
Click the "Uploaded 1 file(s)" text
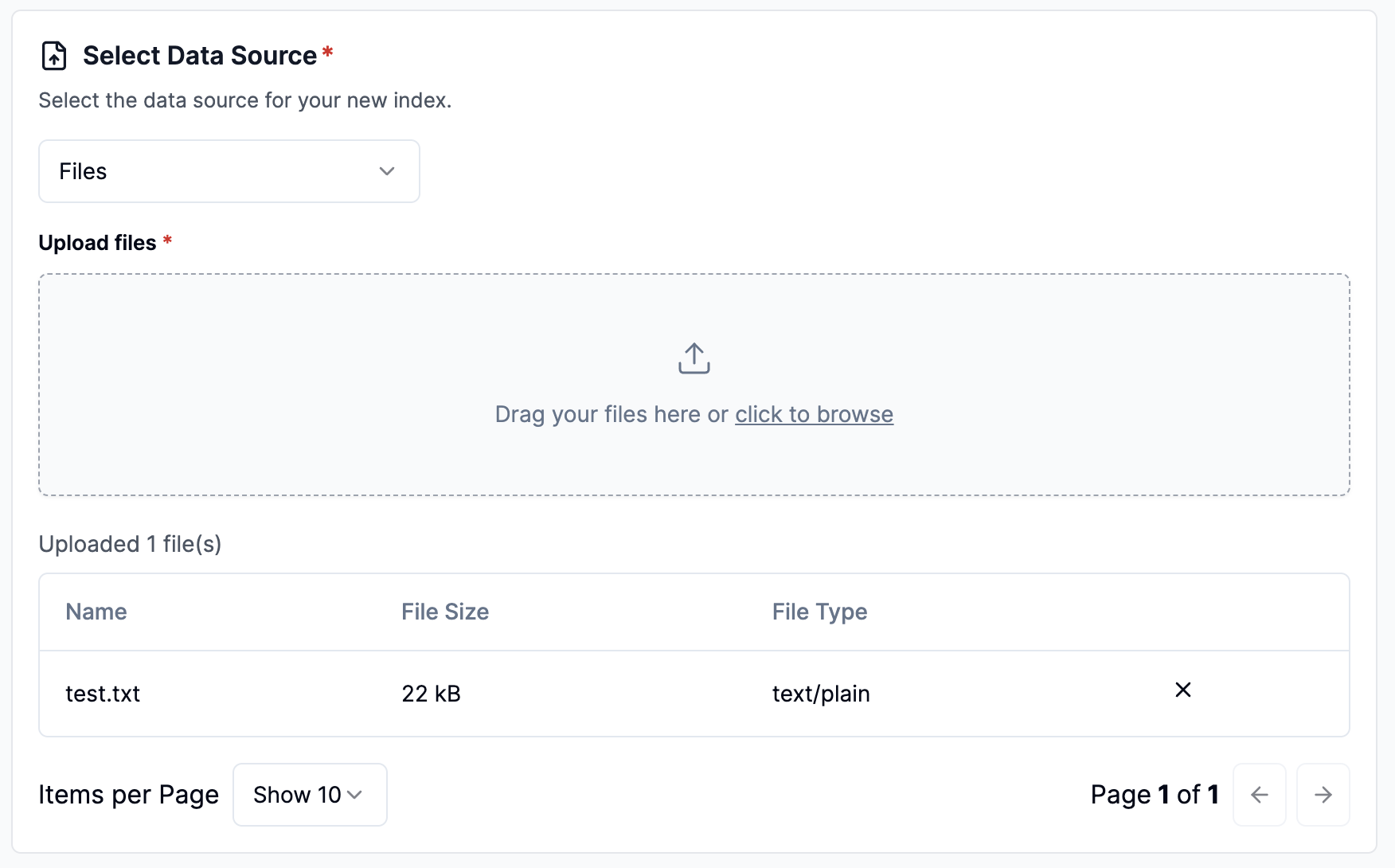pyautogui.click(x=130, y=544)
